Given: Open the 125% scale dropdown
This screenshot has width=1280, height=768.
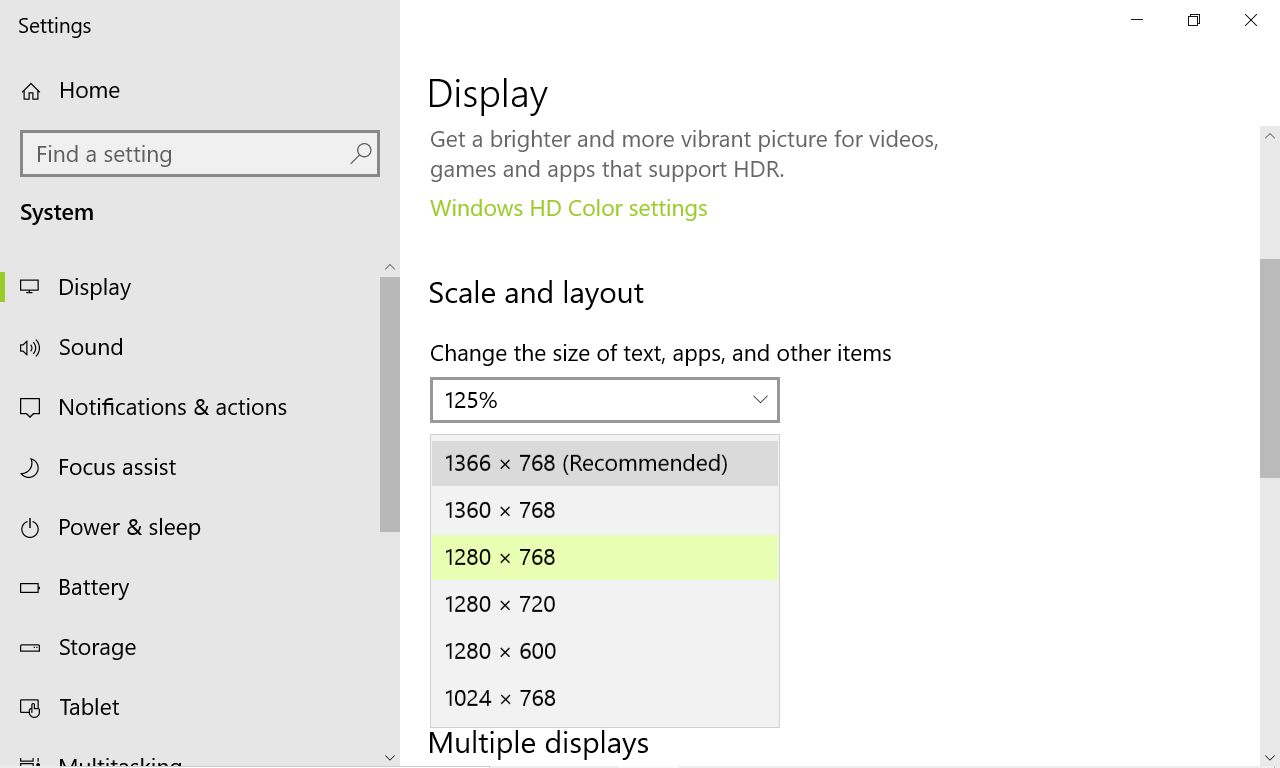Looking at the screenshot, I should (604, 400).
